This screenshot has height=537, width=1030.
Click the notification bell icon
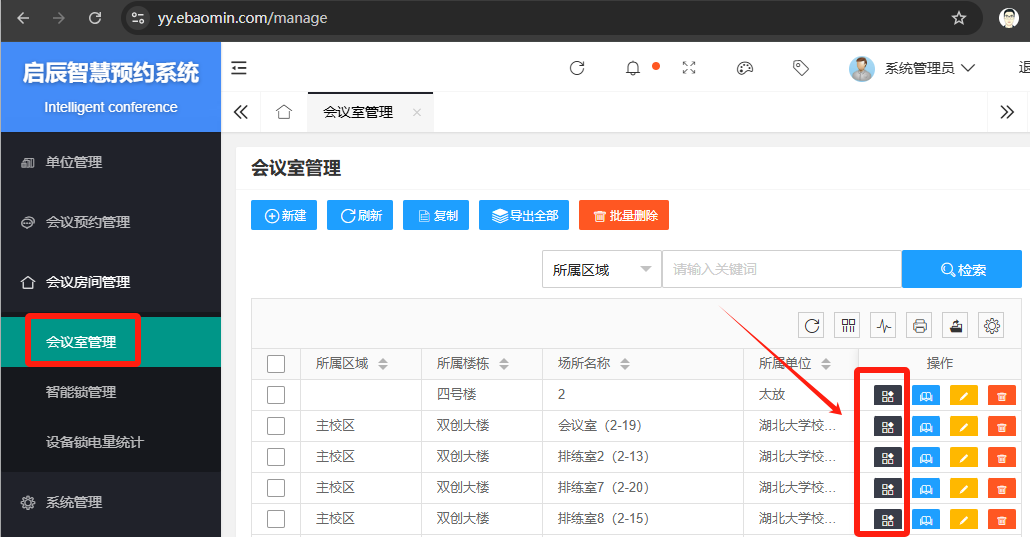(633, 68)
